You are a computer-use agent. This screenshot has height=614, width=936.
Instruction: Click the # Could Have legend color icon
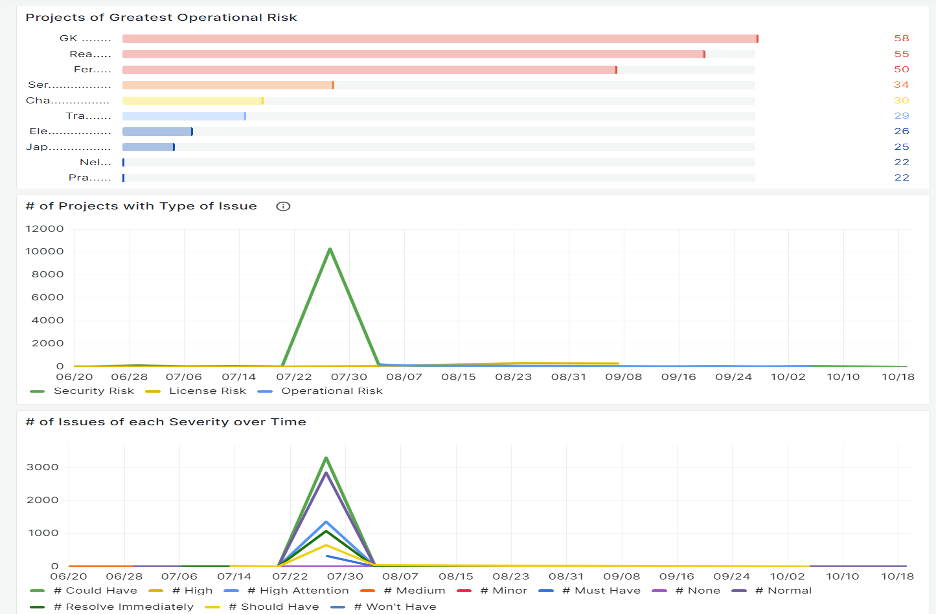click(x=36, y=590)
